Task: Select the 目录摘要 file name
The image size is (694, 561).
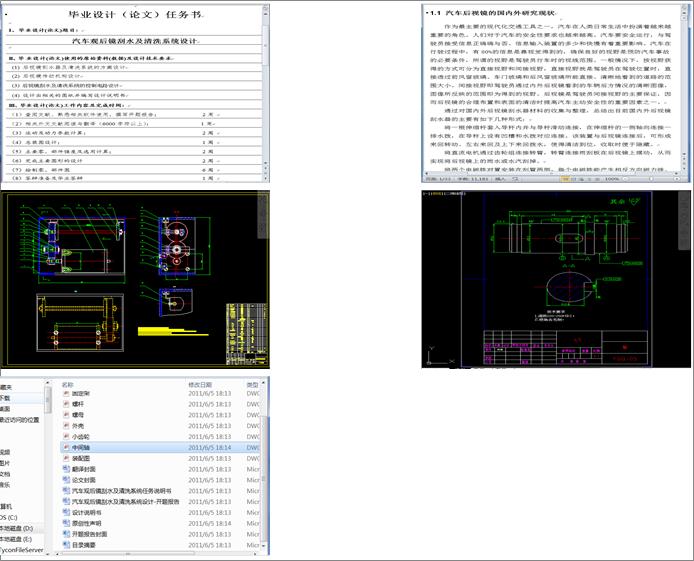Action: 84,545
